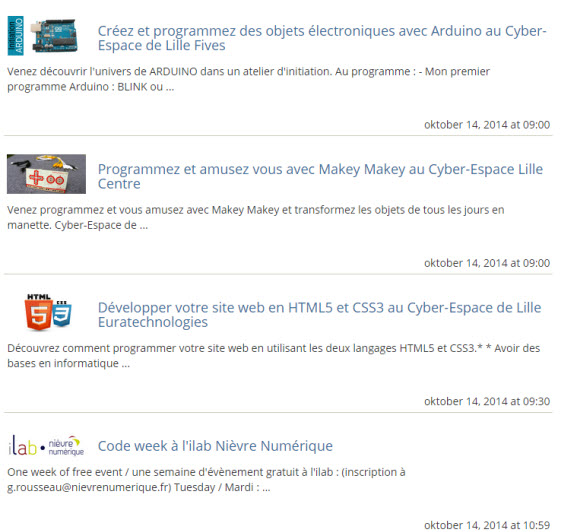Click the Makey Makey event date stamp
Viewport: 568px width, 532px height.
(x=487, y=263)
